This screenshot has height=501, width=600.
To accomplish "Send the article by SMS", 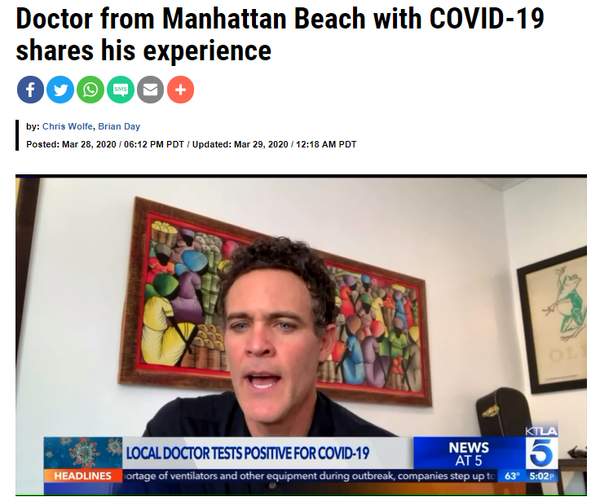I will 120,90.
